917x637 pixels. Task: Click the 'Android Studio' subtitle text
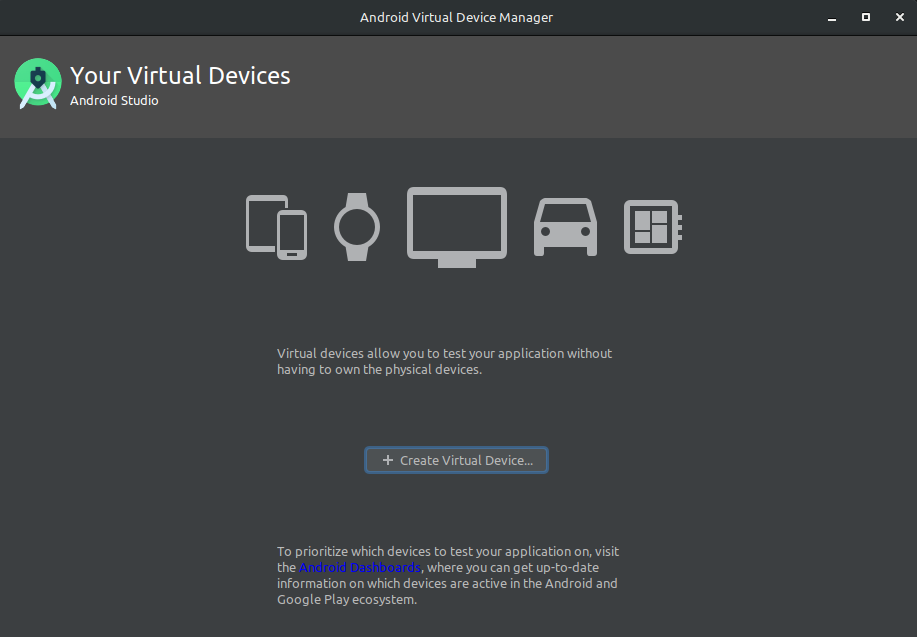point(114,101)
